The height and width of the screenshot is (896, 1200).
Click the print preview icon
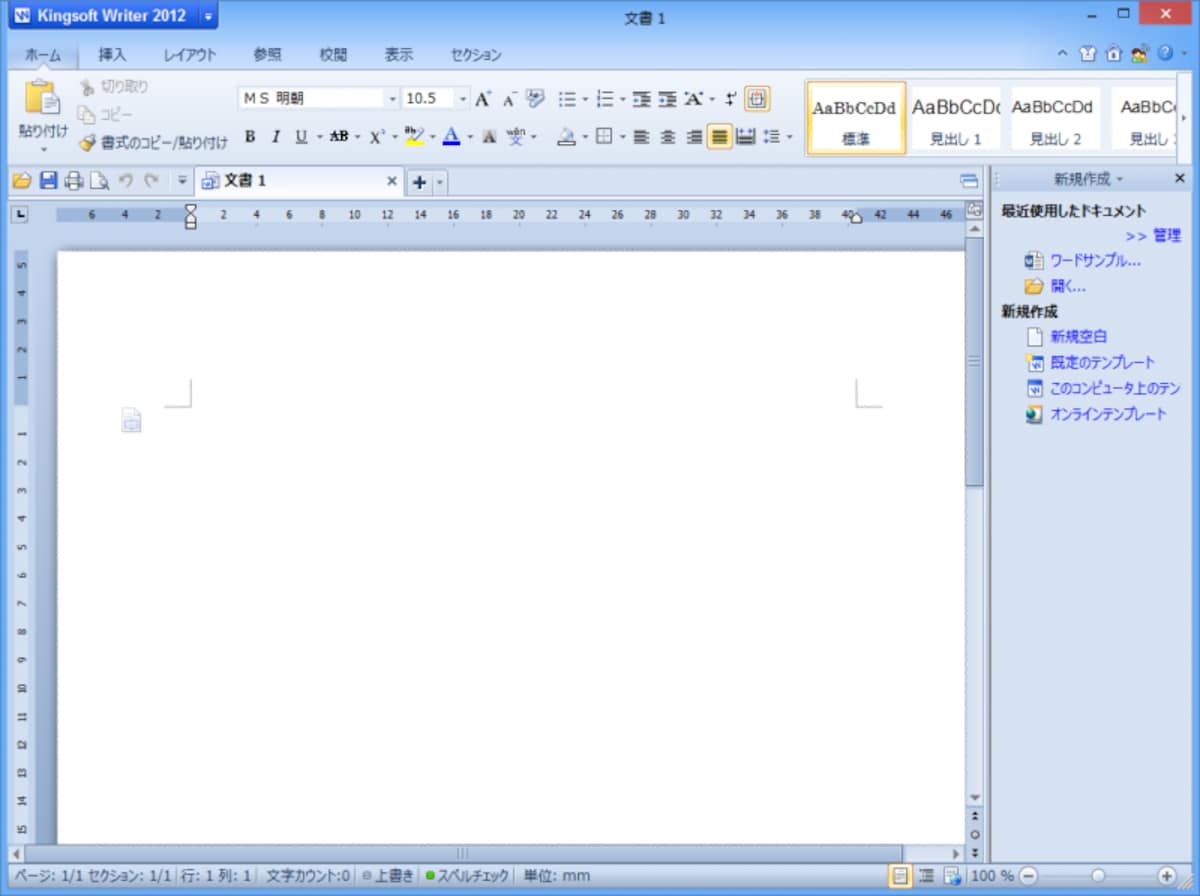coord(99,181)
